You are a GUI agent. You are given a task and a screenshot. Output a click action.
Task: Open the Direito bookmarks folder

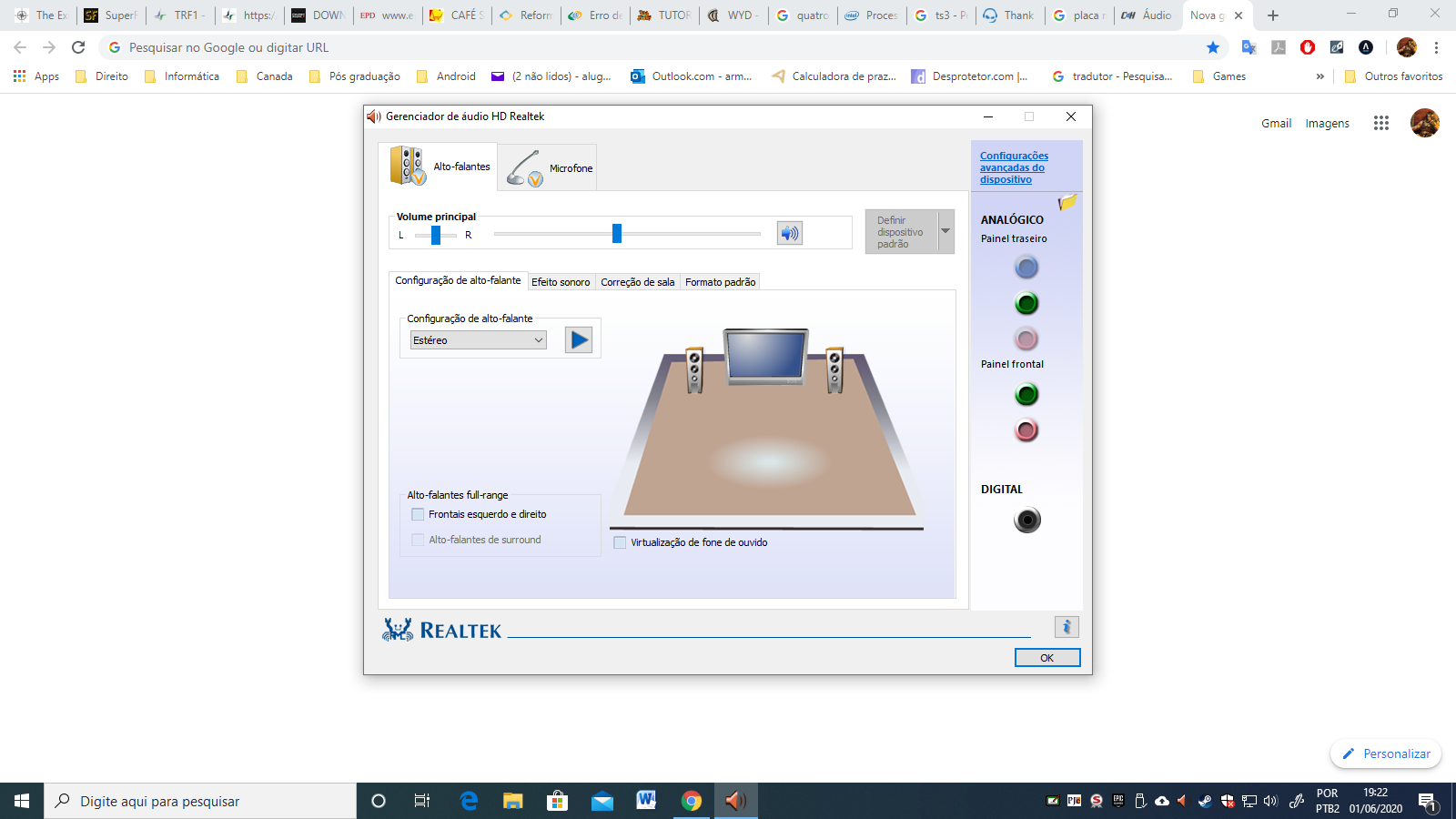[102, 76]
